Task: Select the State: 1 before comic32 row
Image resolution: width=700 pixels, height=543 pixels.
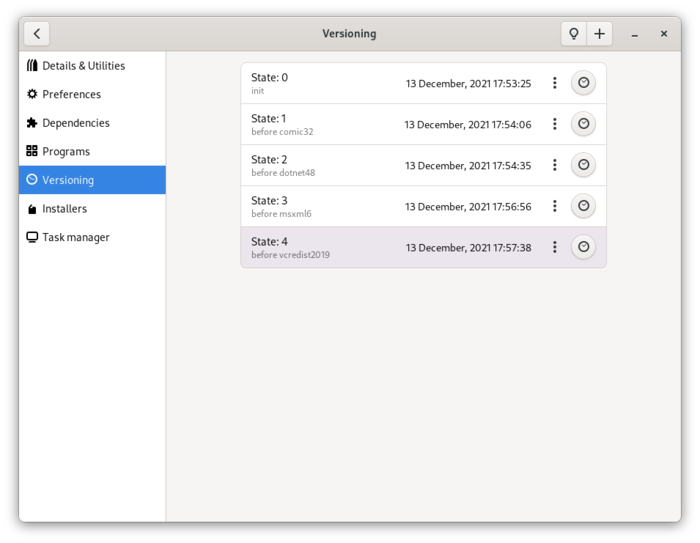Action: (320, 124)
